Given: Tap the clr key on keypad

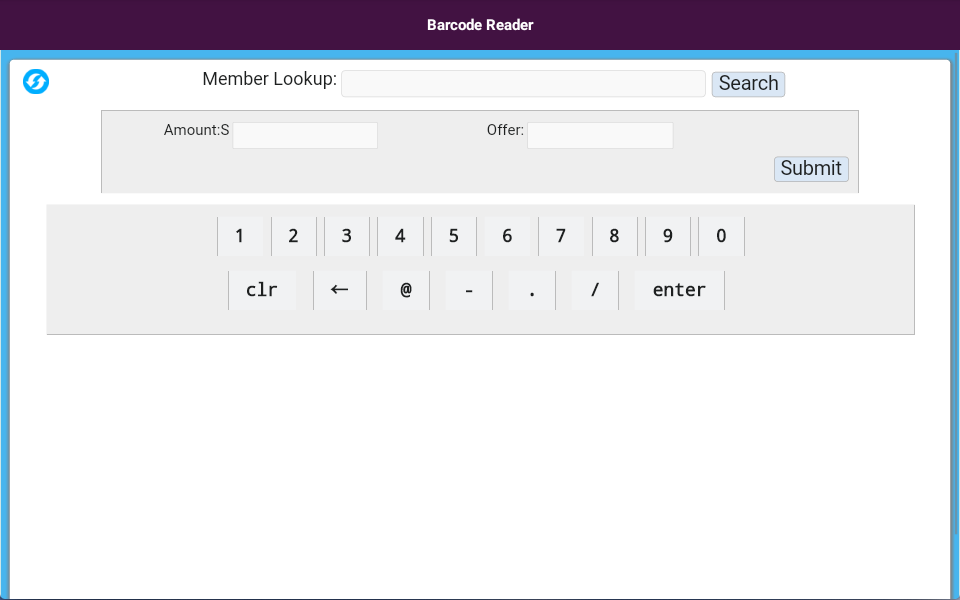Looking at the screenshot, I should (262, 290).
